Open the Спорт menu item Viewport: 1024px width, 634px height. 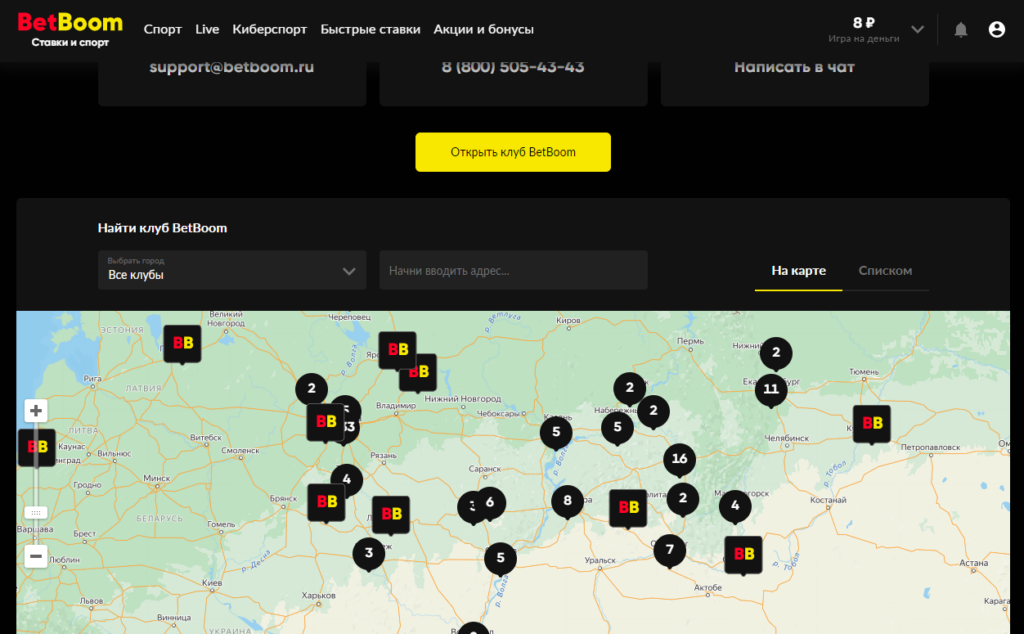click(x=163, y=29)
